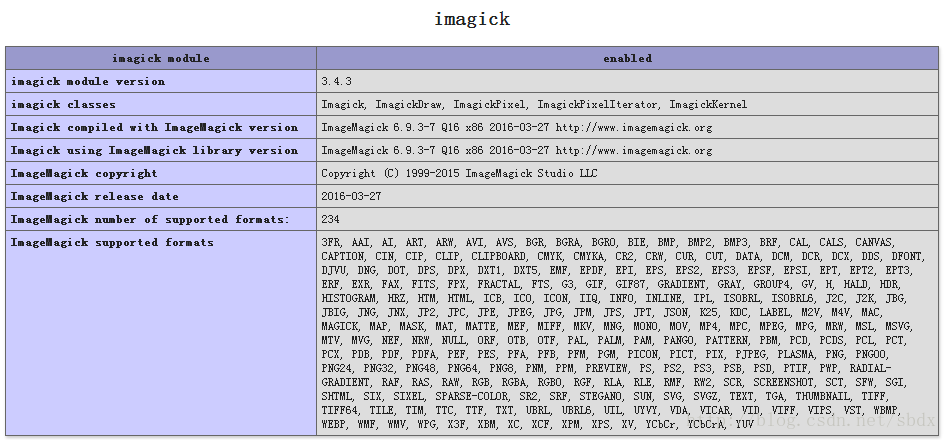Click 'TIFF64' in the formats list
The height and width of the screenshot is (440, 947).
[339, 410]
